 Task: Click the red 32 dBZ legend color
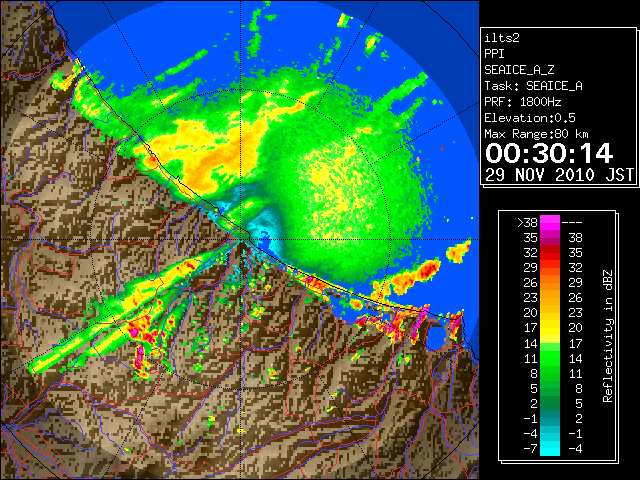550,253
